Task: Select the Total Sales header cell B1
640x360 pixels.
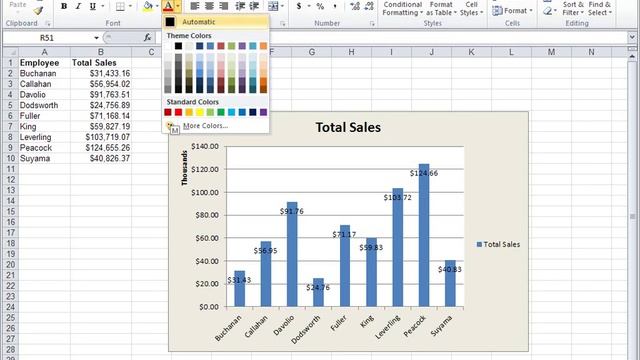Action: click(101, 63)
